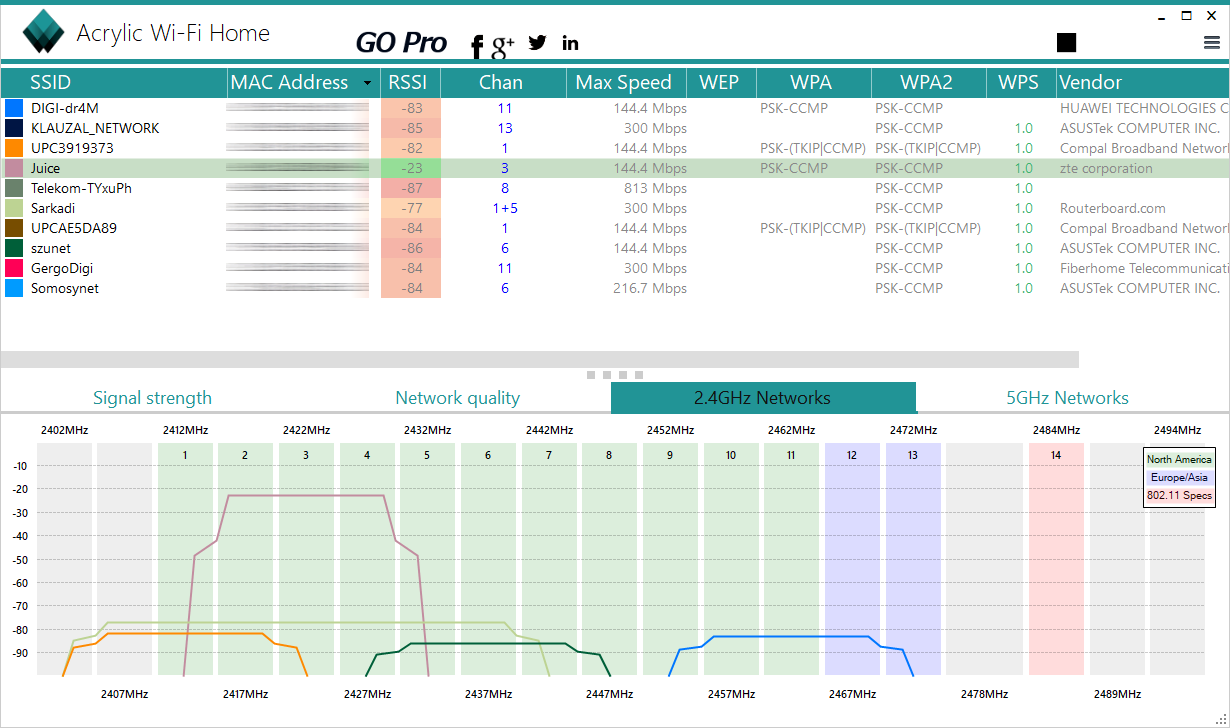This screenshot has height=728, width=1230.
Task: Select the Telekom-TYxuPh network name
Action: coord(81,188)
